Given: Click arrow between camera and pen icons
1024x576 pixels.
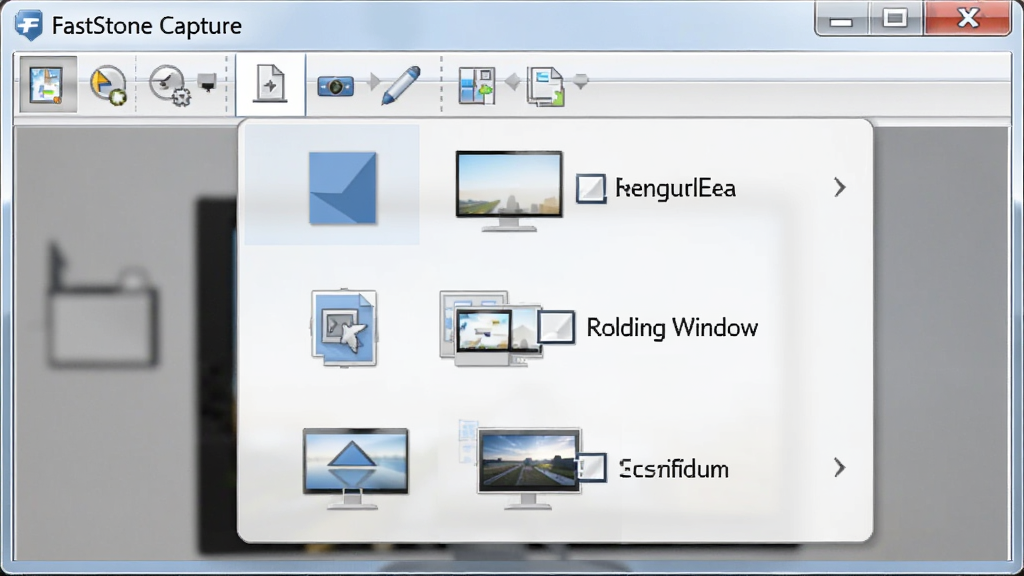Looking at the screenshot, I should click(374, 82).
